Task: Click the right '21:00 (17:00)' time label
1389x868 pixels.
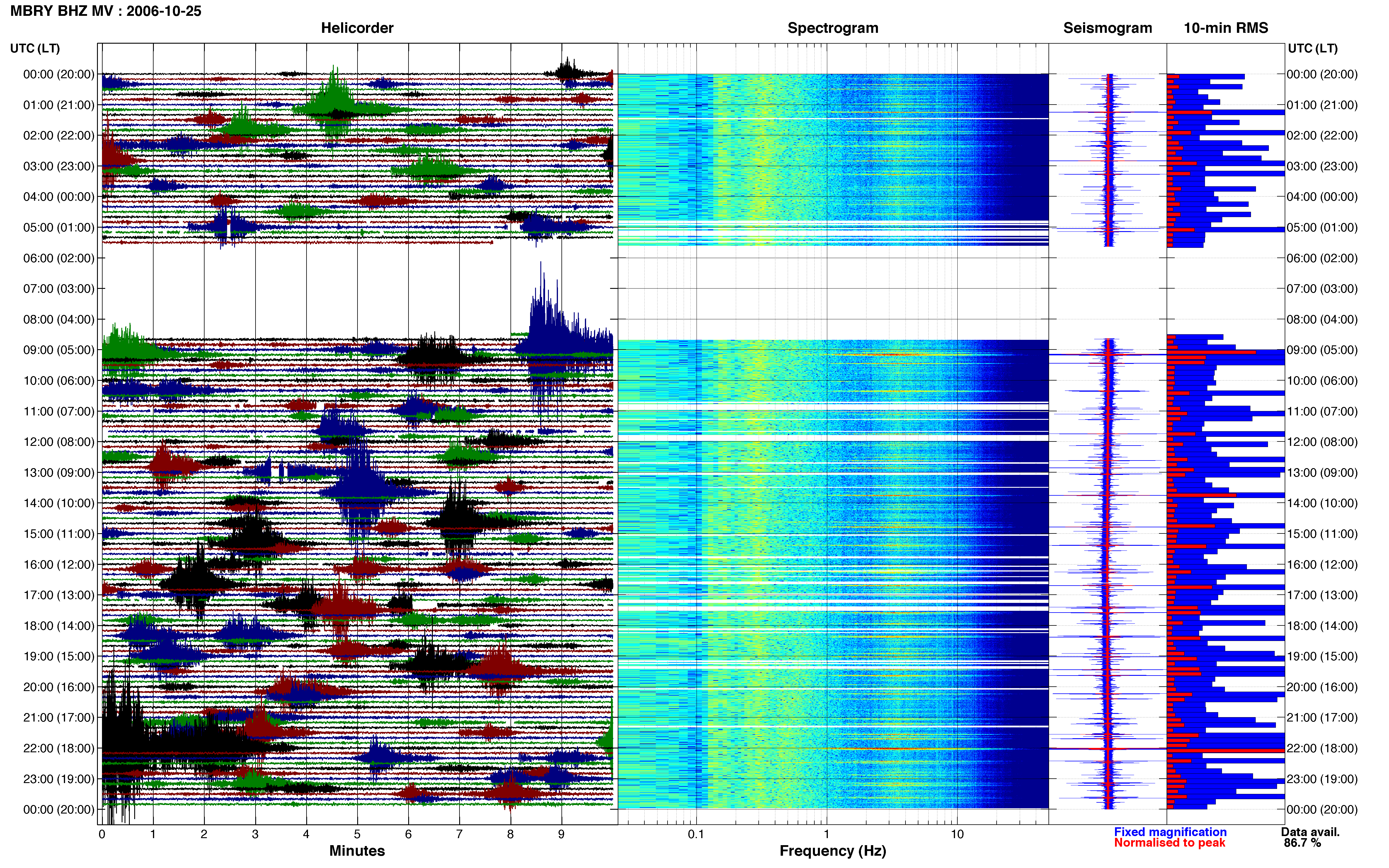Action: point(1322,718)
